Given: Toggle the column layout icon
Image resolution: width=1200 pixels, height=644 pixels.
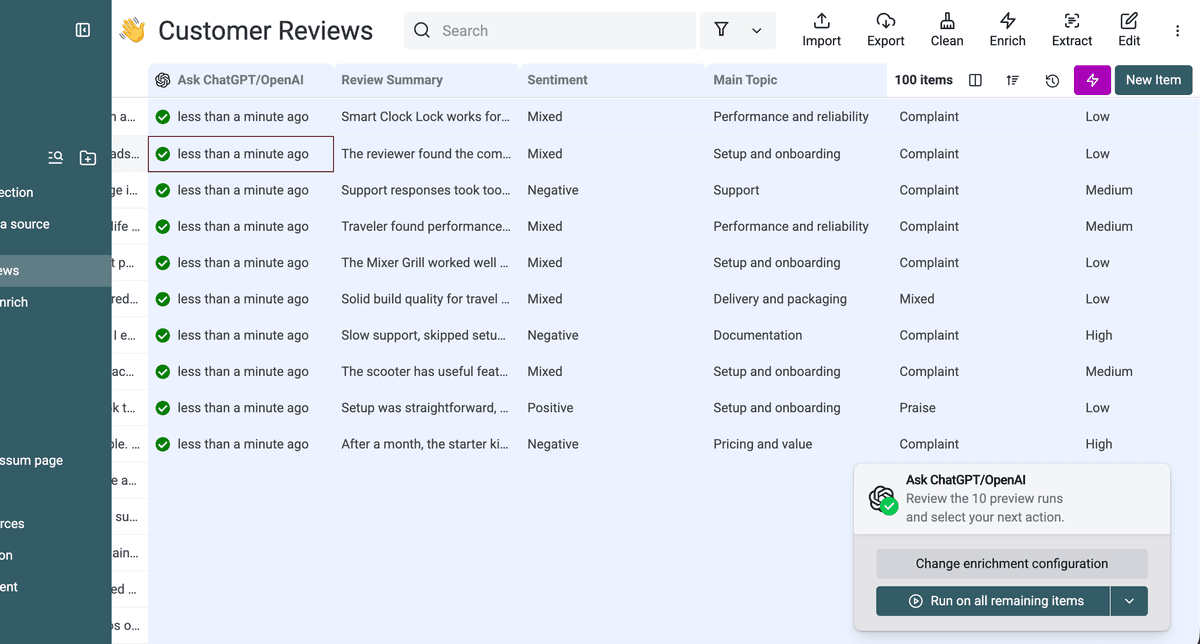Looking at the screenshot, I should tap(975, 80).
